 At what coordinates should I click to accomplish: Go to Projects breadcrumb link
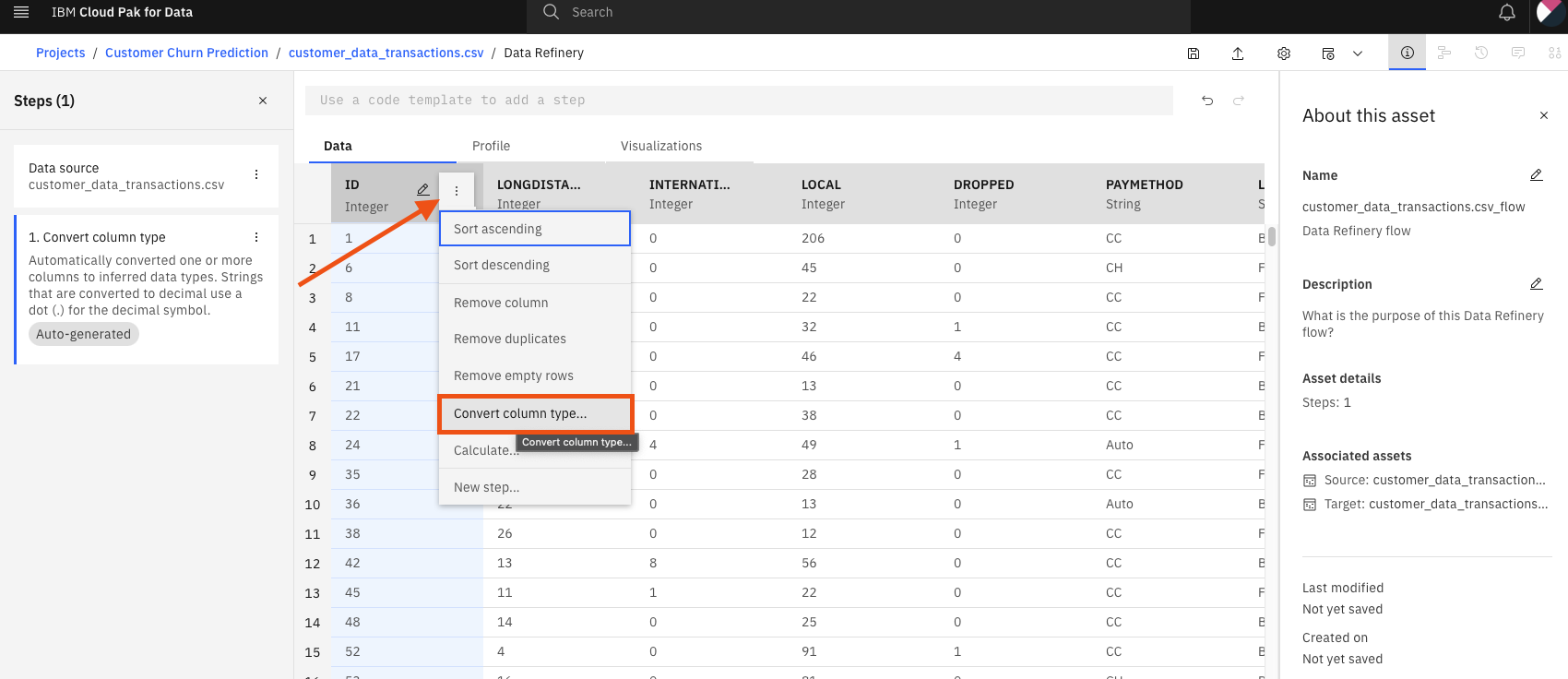(x=61, y=53)
